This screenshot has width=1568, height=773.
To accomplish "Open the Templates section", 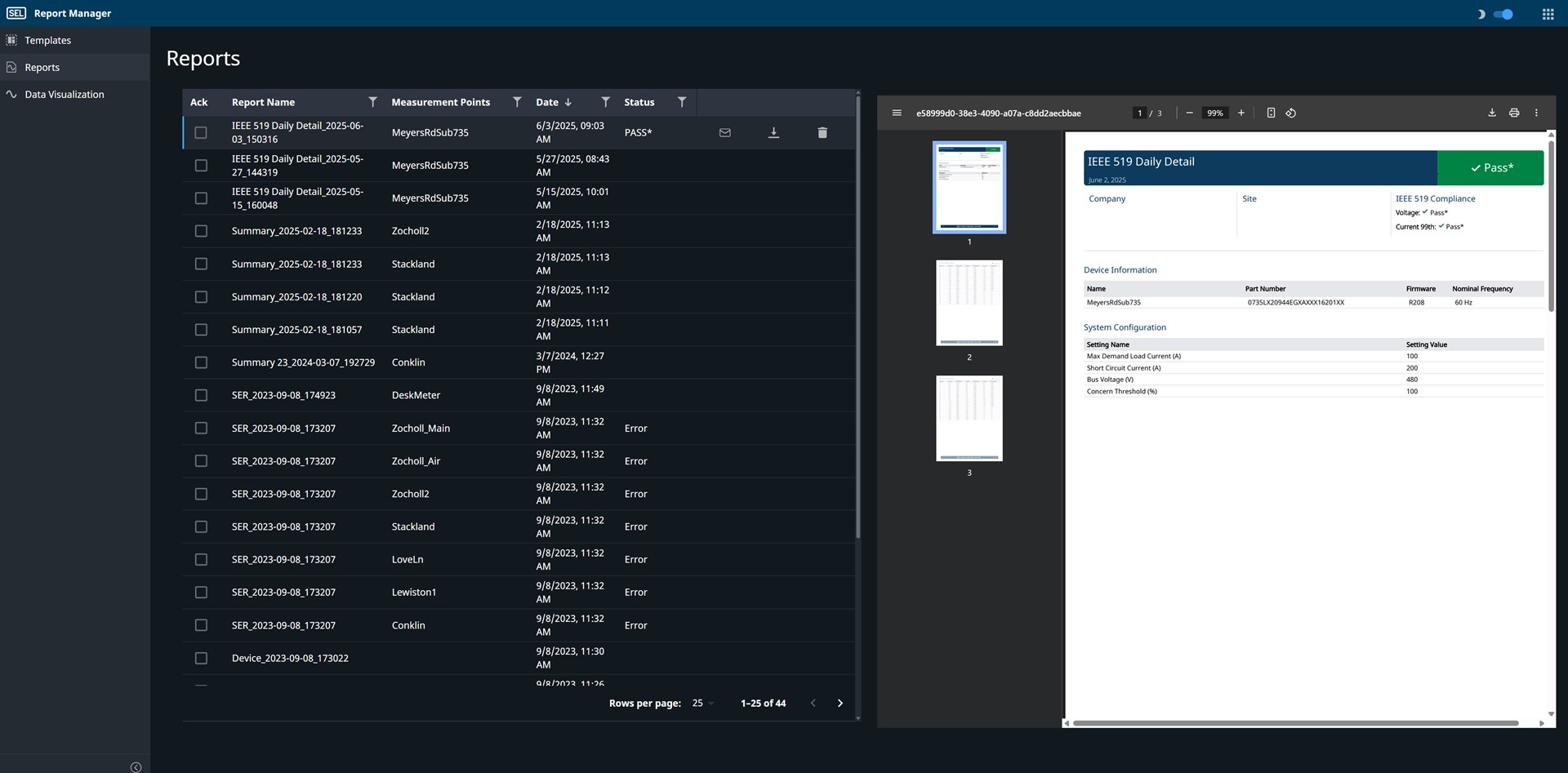I will (x=47, y=40).
